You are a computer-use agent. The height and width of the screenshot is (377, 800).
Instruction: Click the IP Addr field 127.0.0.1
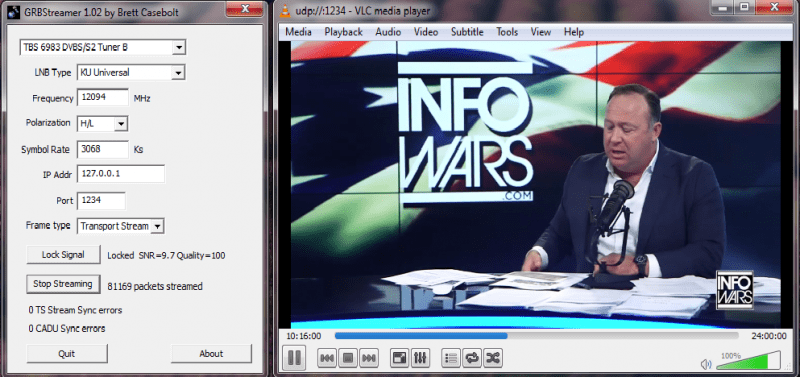(x=121, y=174)
